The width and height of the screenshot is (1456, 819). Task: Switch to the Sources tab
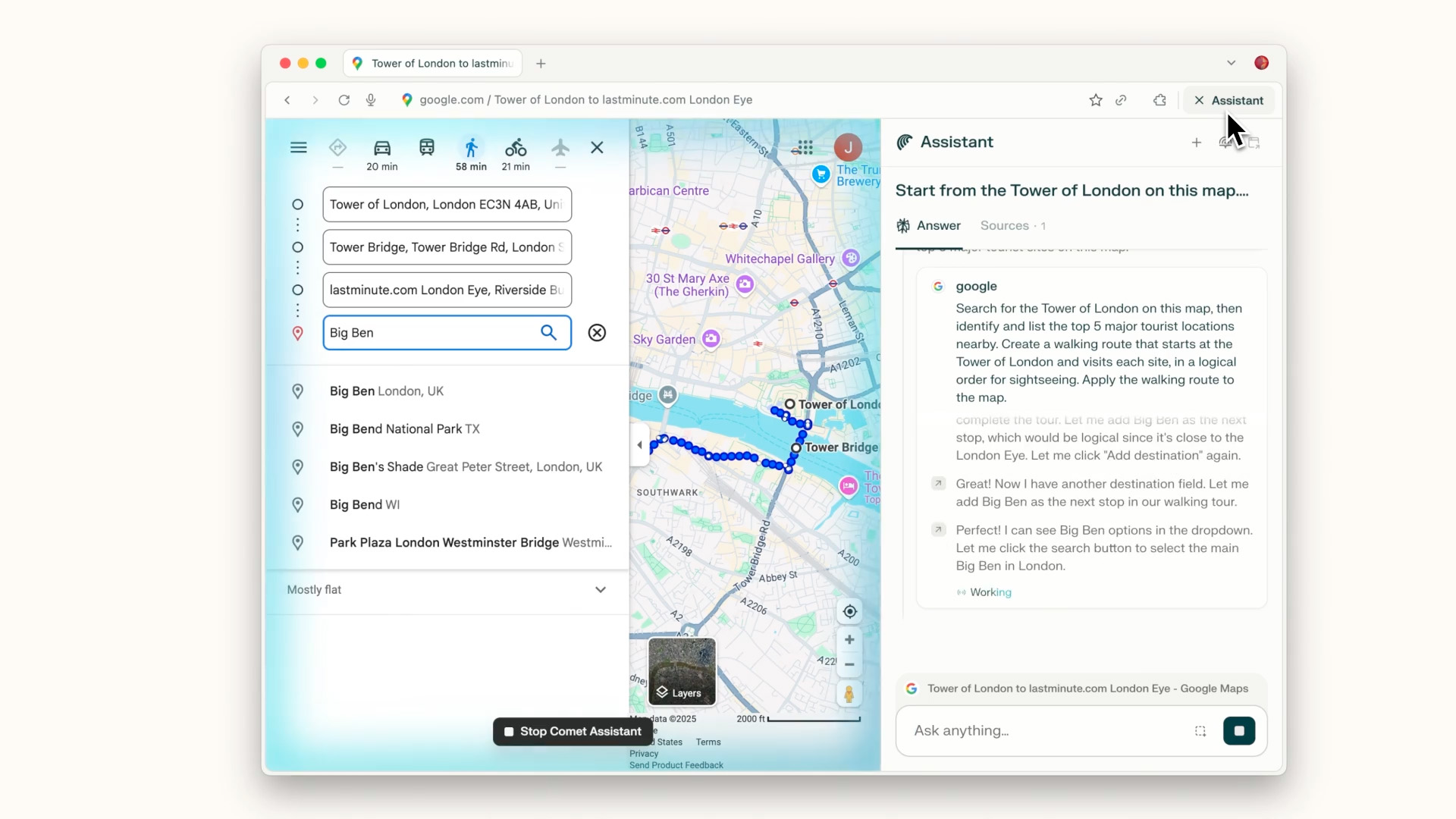click(x=1012, y=226)
